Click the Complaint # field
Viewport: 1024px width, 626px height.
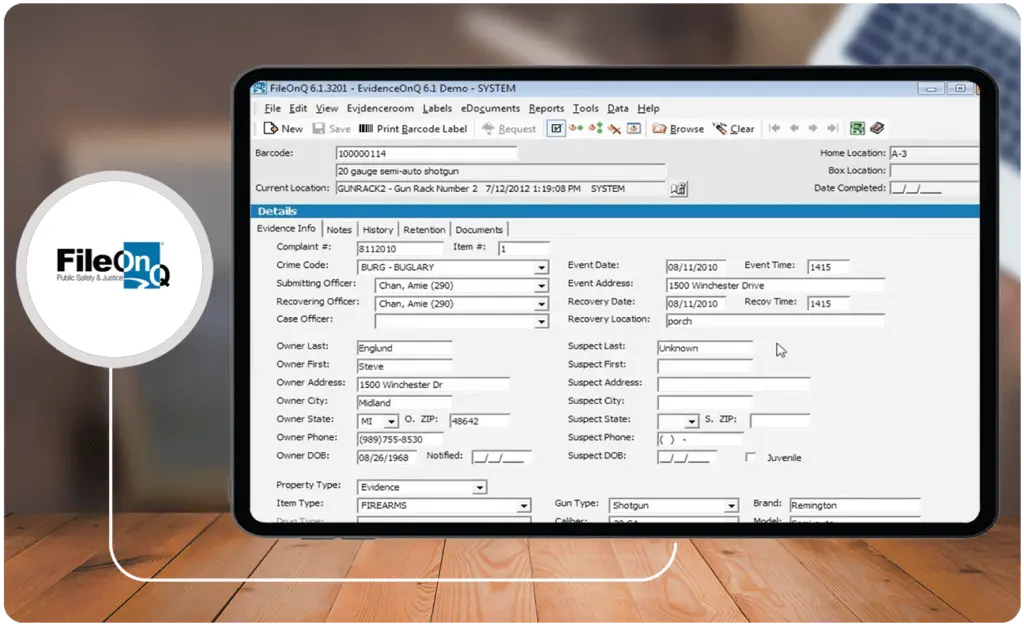(x=400, y=249)
